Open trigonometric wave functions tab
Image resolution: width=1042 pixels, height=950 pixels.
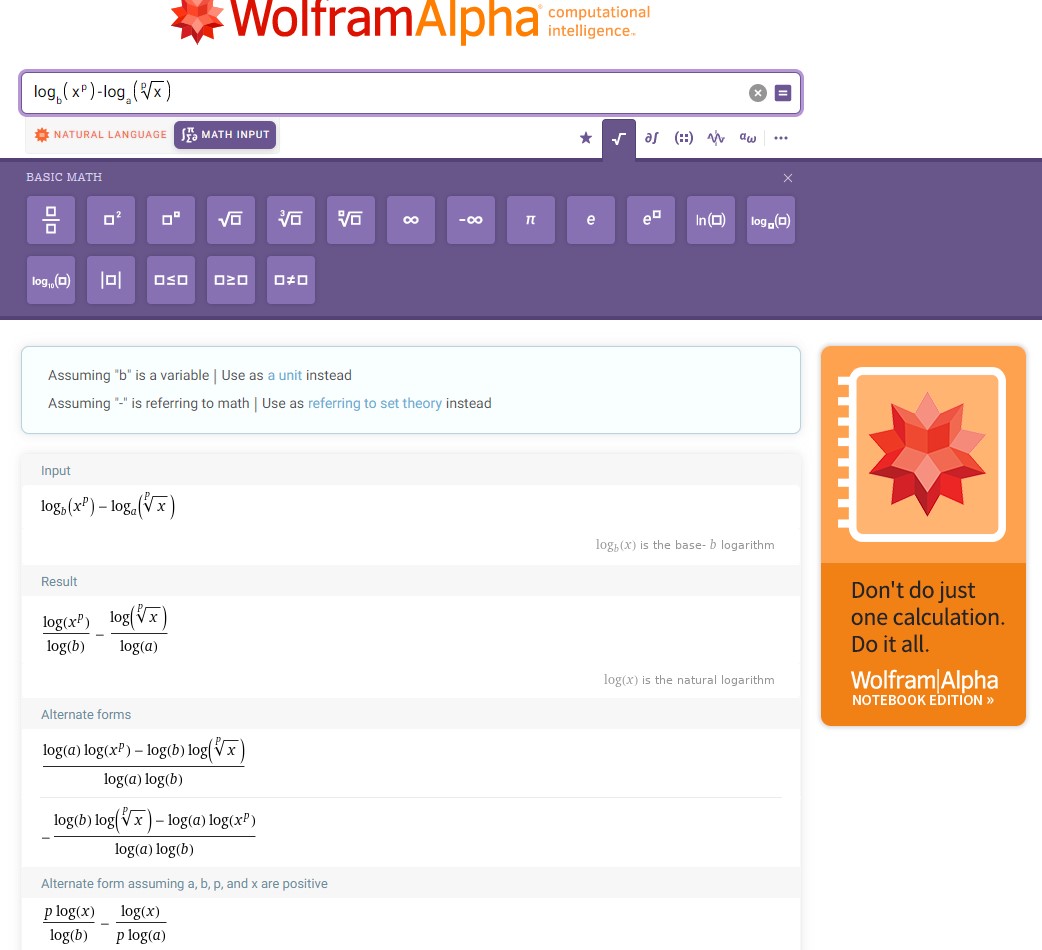point(716,138)
